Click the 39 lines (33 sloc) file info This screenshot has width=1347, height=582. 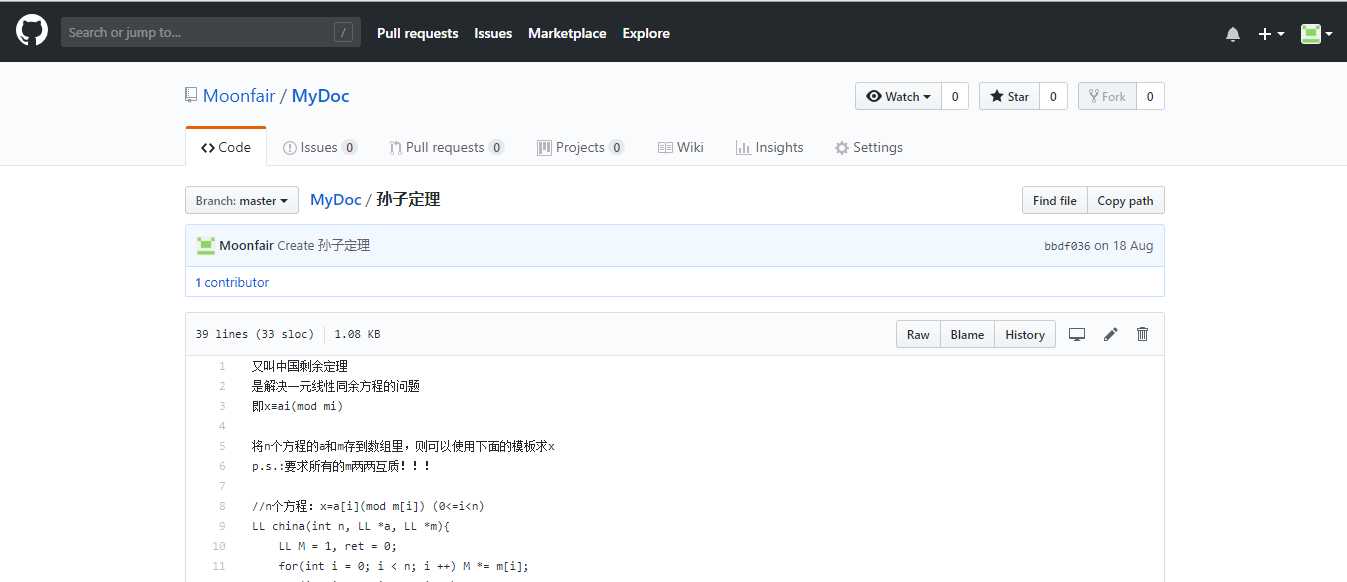[x=255, y=334]
